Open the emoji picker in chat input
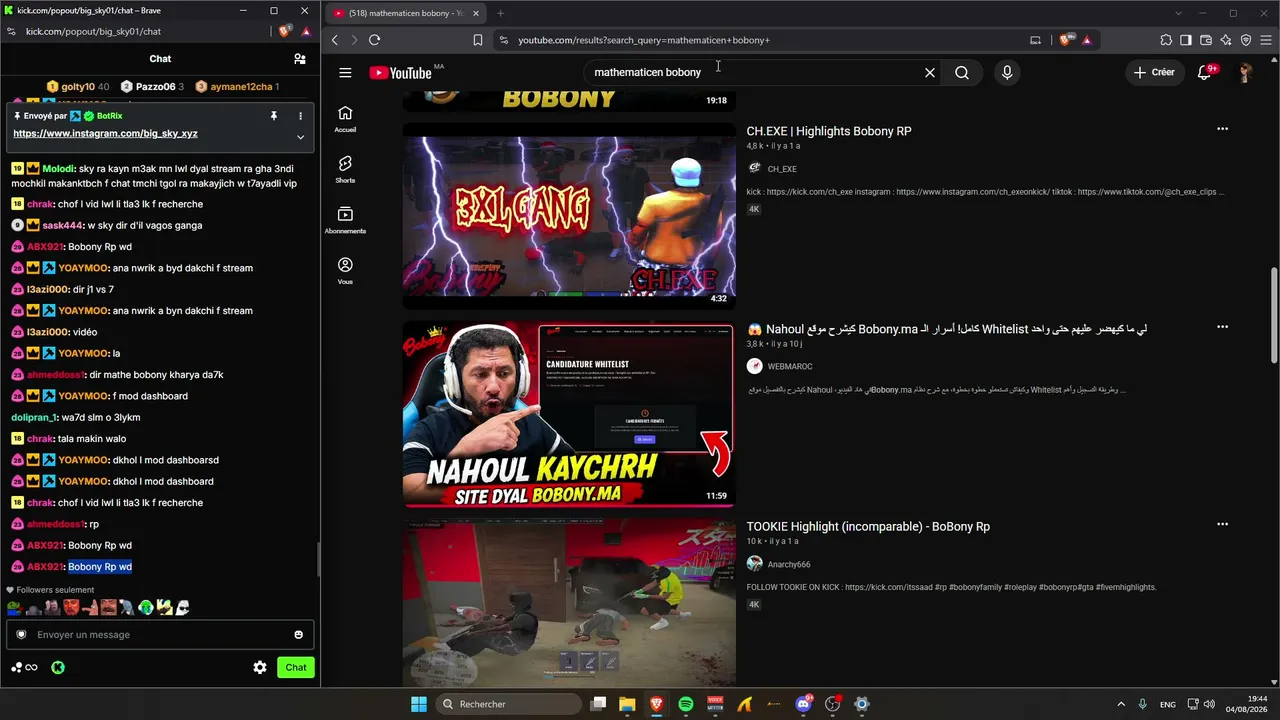 [298, 634]
